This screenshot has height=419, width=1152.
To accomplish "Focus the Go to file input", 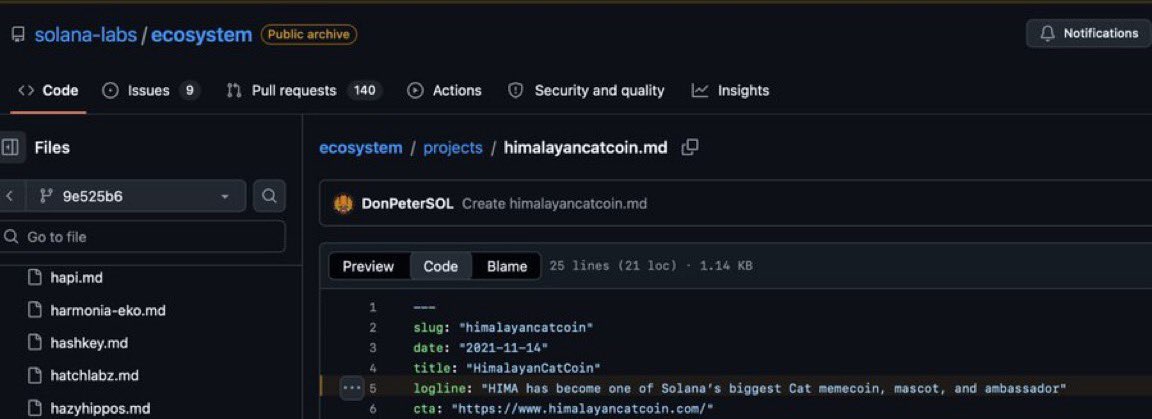I will 143,237.
